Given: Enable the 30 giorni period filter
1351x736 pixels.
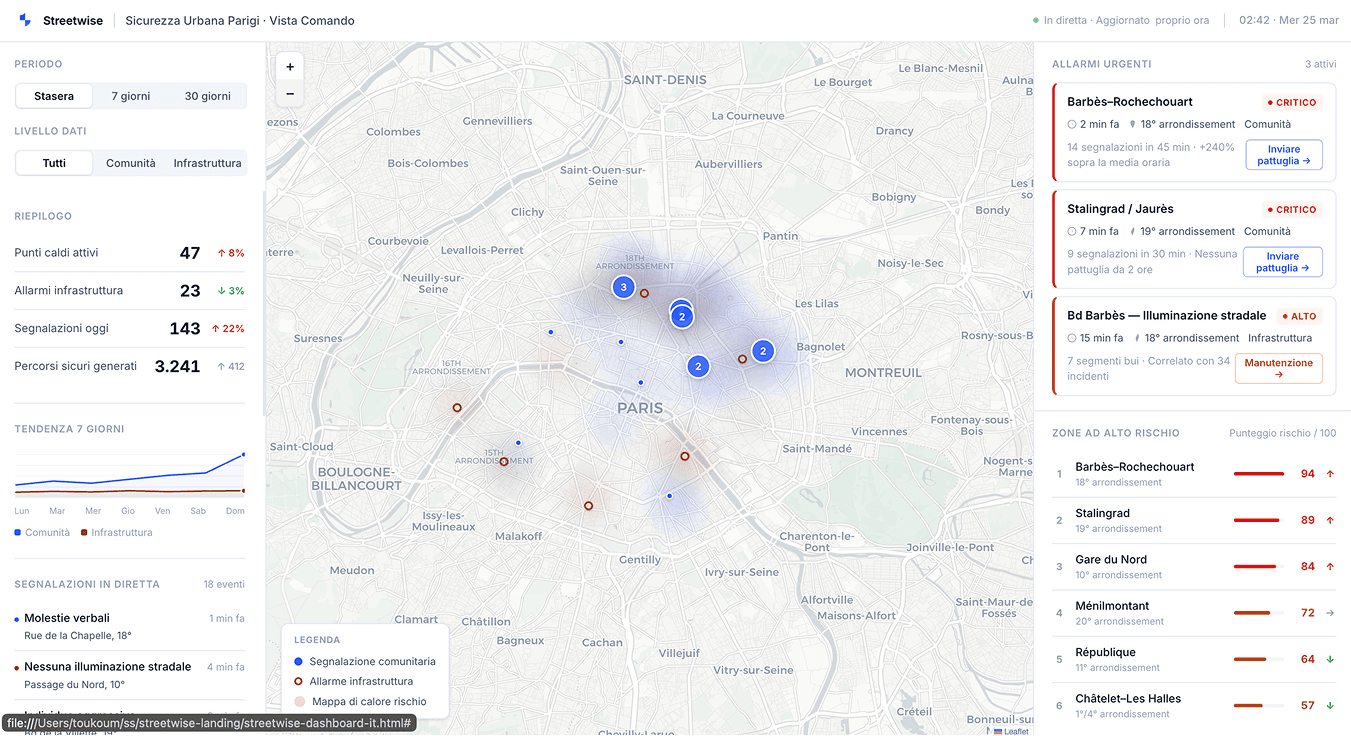Looking at the screenshot, I should pos(207,96).
